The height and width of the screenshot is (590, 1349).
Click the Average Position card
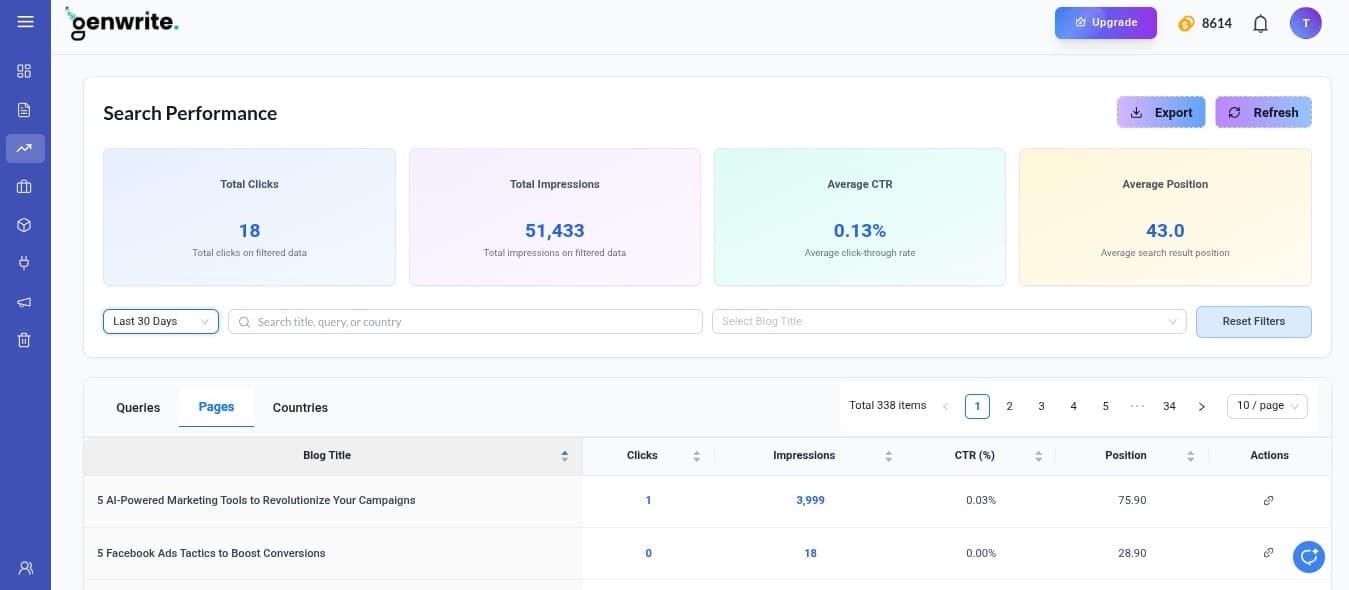tap(1165, 217)
